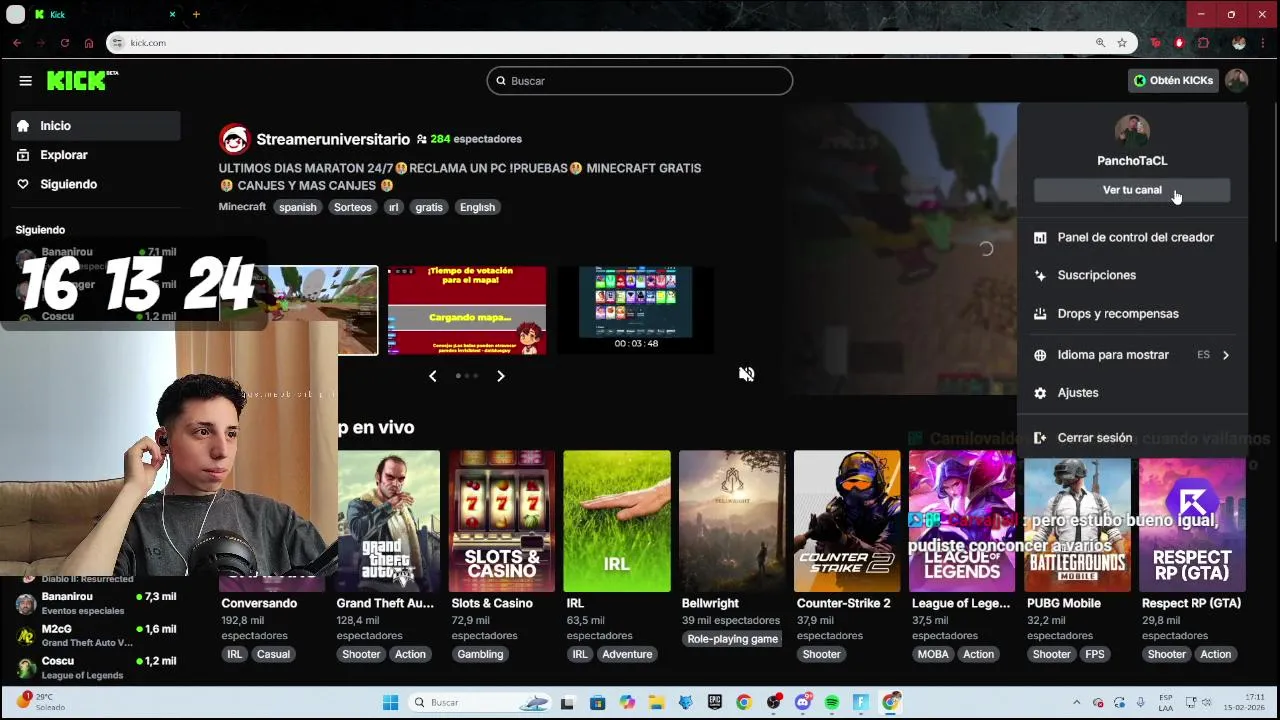Open Bananirou Eventos especiales sidebar channel
Viewport: 1280px width, 720px height.
(x=96, y=603)
